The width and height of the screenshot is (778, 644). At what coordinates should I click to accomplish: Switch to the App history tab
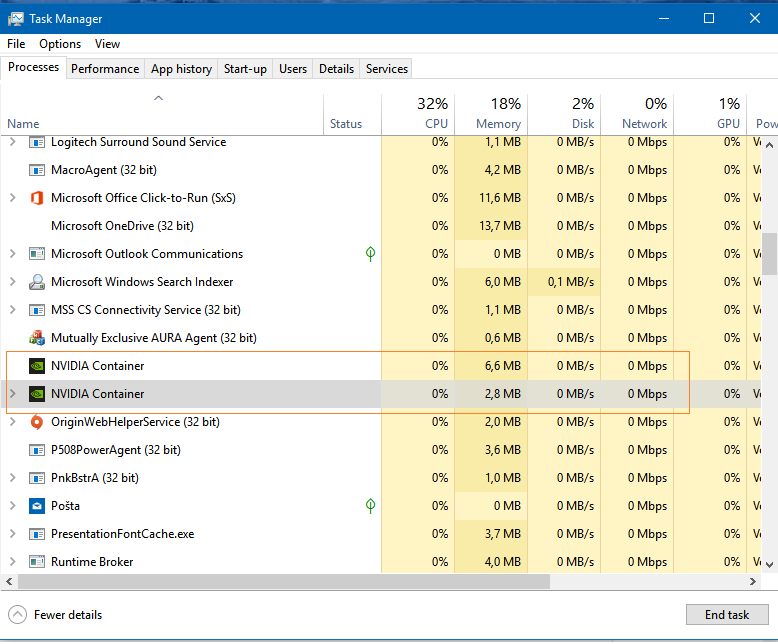point(181,69)
